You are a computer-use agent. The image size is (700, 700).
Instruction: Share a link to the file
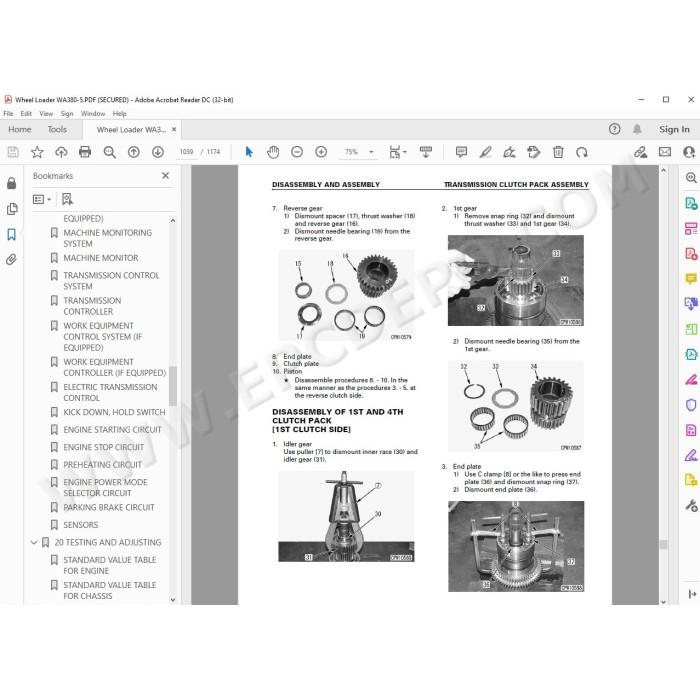641,152
